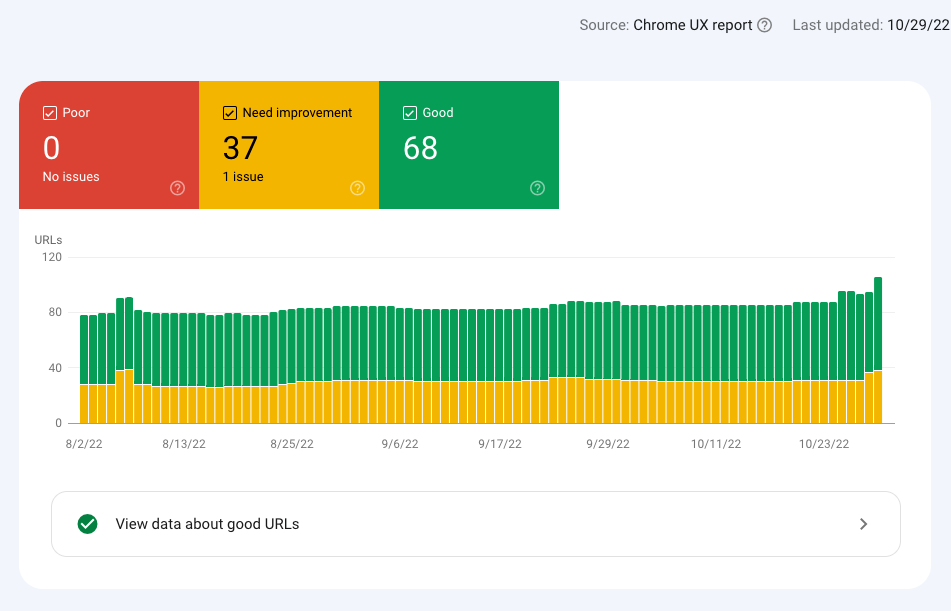Click the help icon on the Good card
The height and width of the screenshot is (611, 951).
[537, 188]
